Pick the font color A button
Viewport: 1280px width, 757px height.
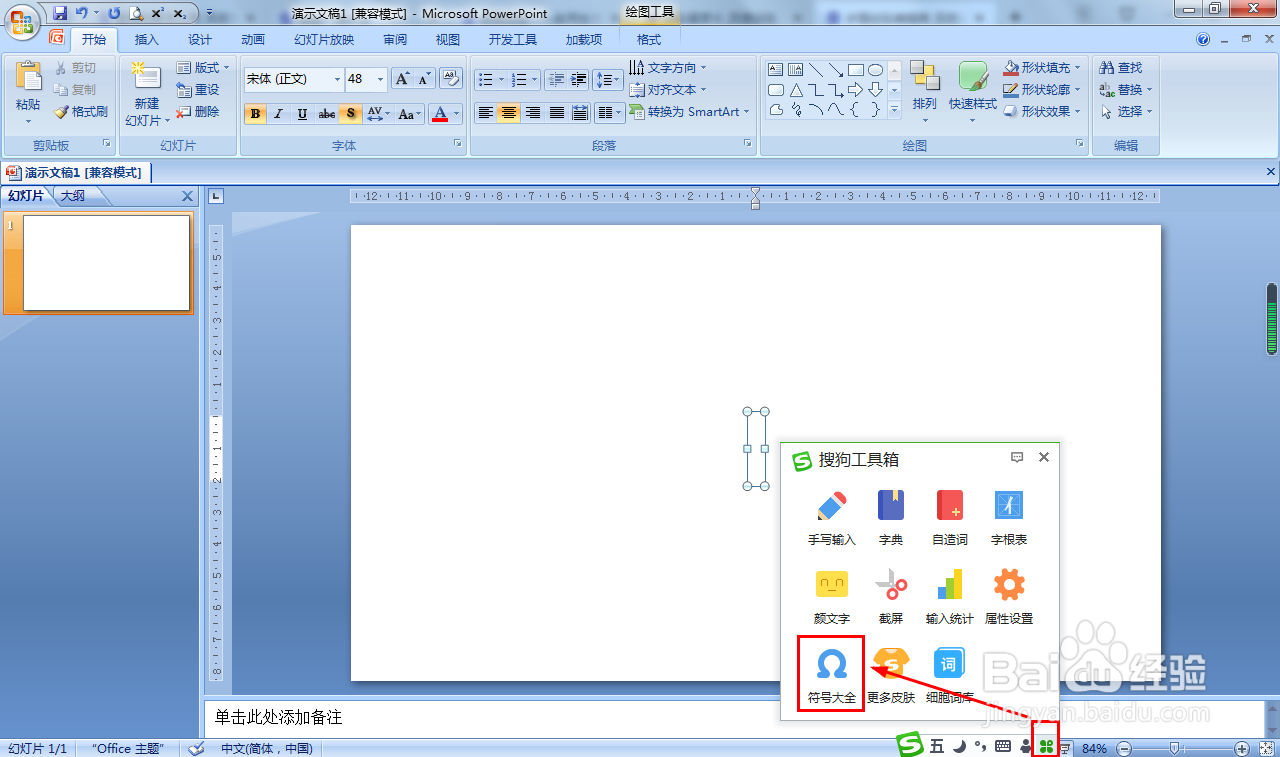[x=440, y=114]
